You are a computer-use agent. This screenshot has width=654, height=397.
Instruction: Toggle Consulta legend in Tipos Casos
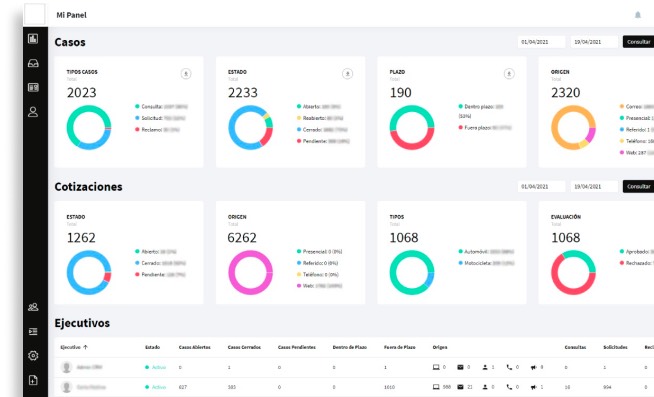[x=161, y=106]
